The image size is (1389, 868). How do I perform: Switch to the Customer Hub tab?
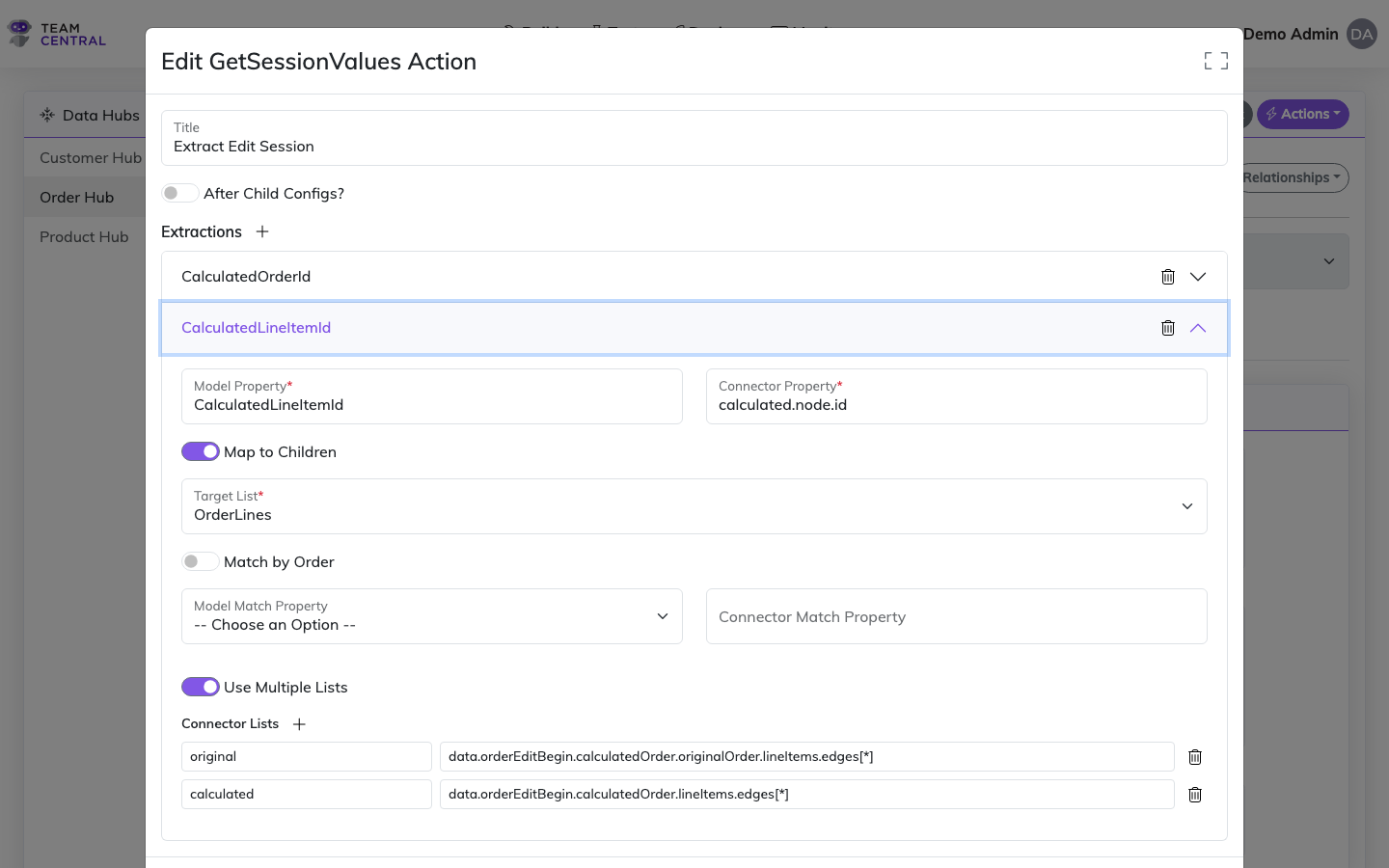coord(89,157)
